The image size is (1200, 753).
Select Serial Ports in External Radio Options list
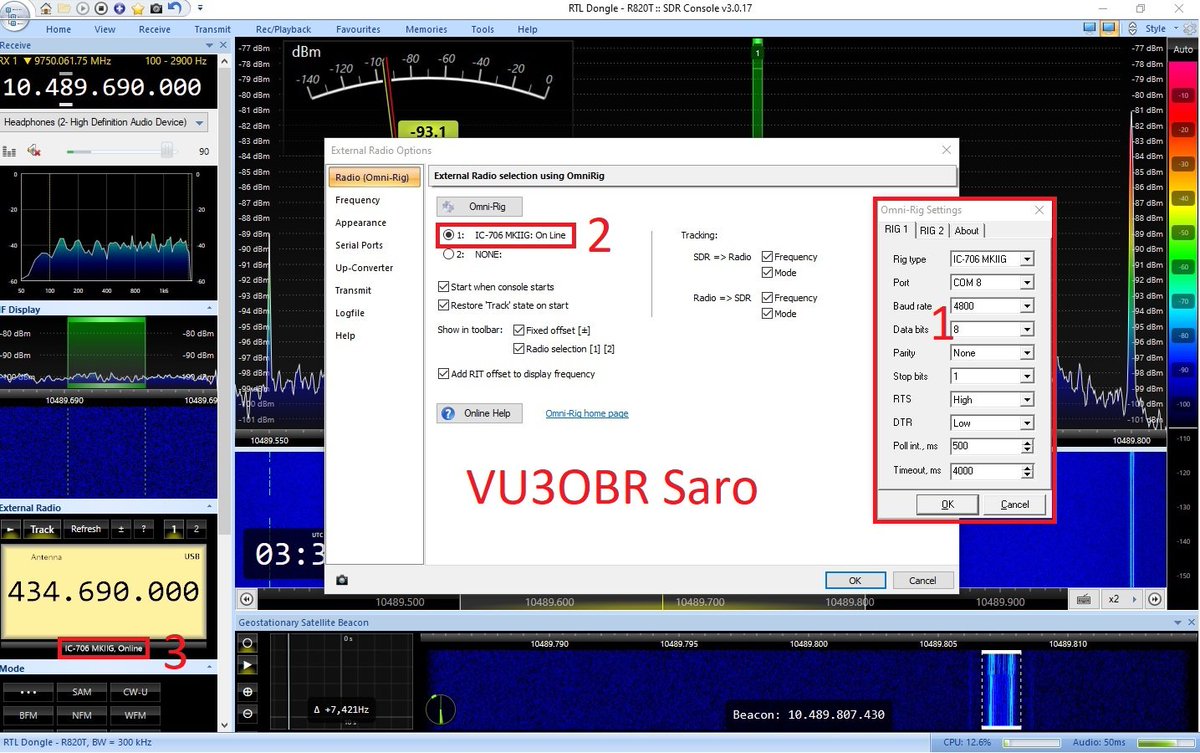[359, 245]
